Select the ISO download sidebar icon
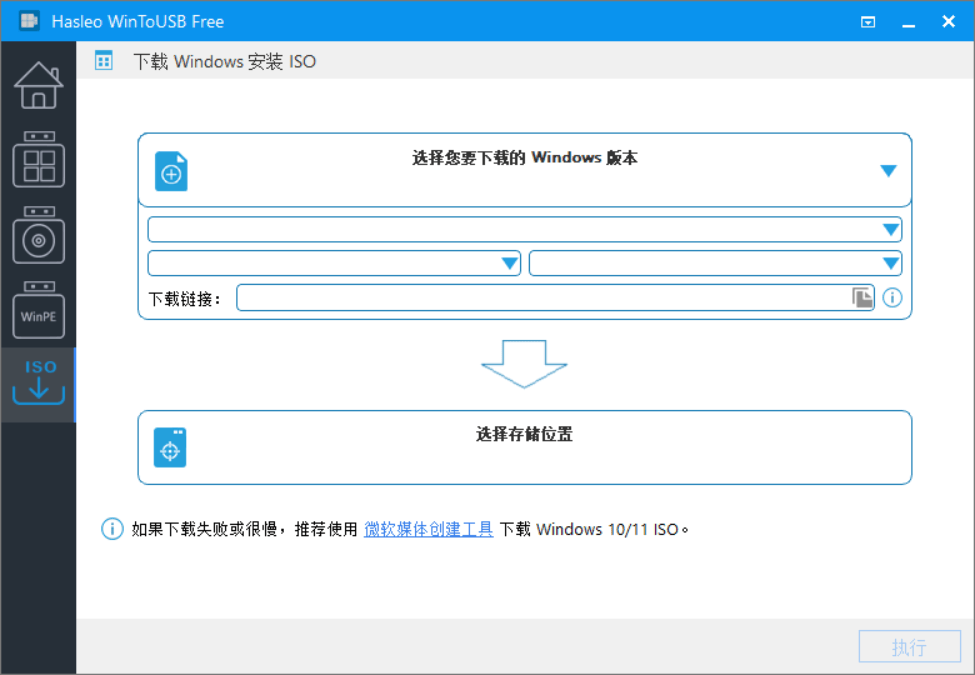 tap(39, 383)
